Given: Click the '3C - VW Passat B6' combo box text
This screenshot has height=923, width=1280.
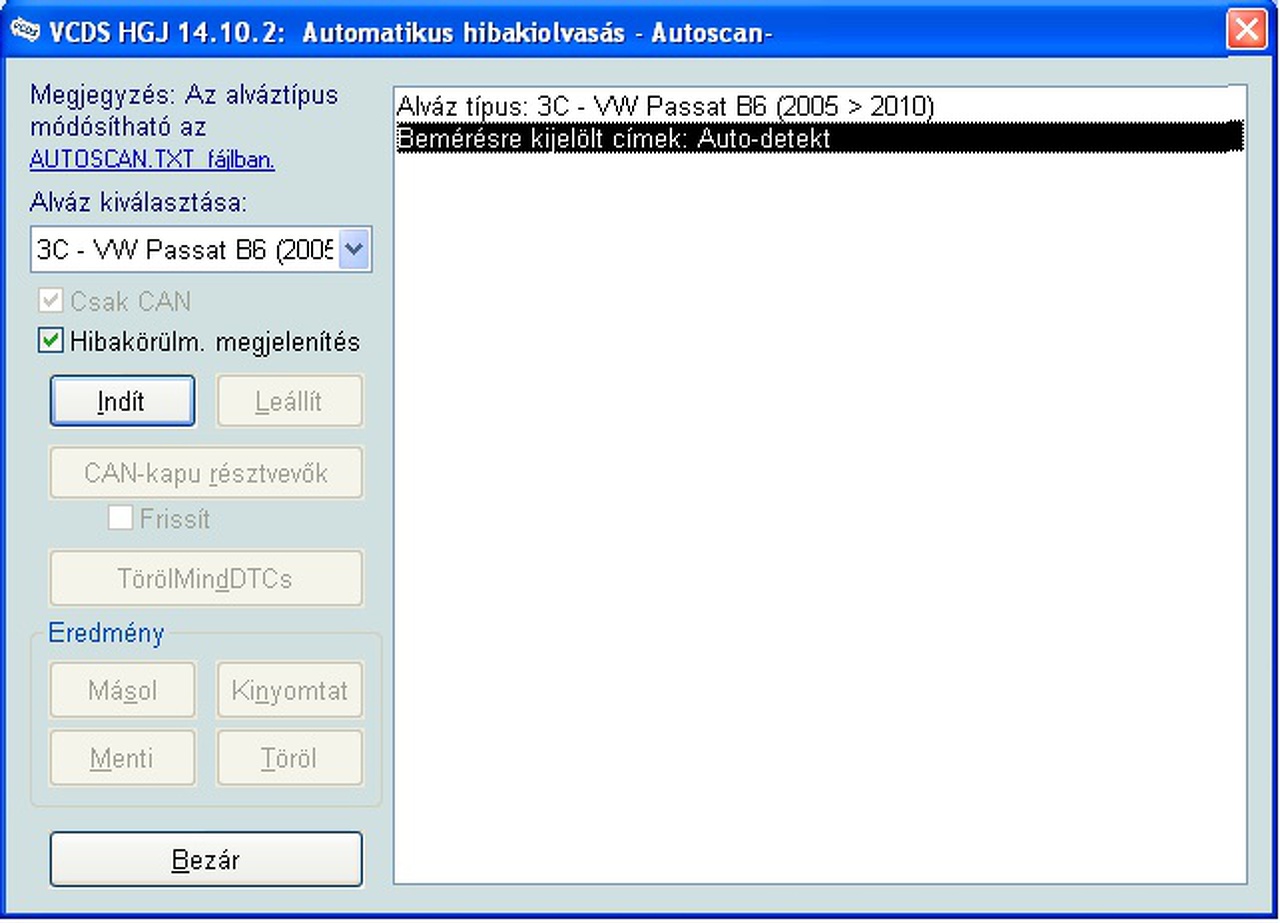Looking at the screenshot, I should [186, 249].
